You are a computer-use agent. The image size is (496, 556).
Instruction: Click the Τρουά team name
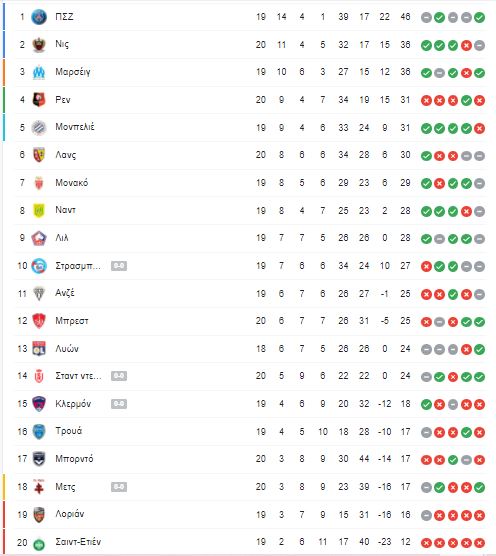click(69, 431)
